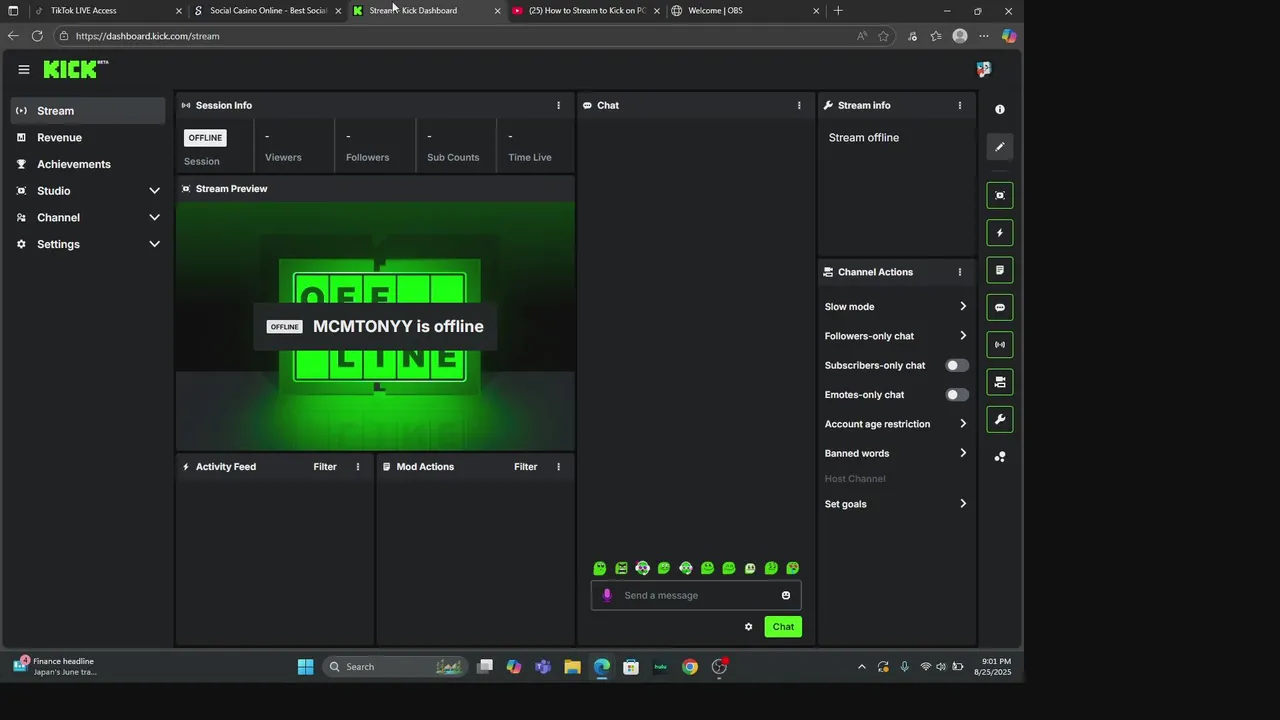Open the Stream info panel's three-dot menu

pos(960,105)
